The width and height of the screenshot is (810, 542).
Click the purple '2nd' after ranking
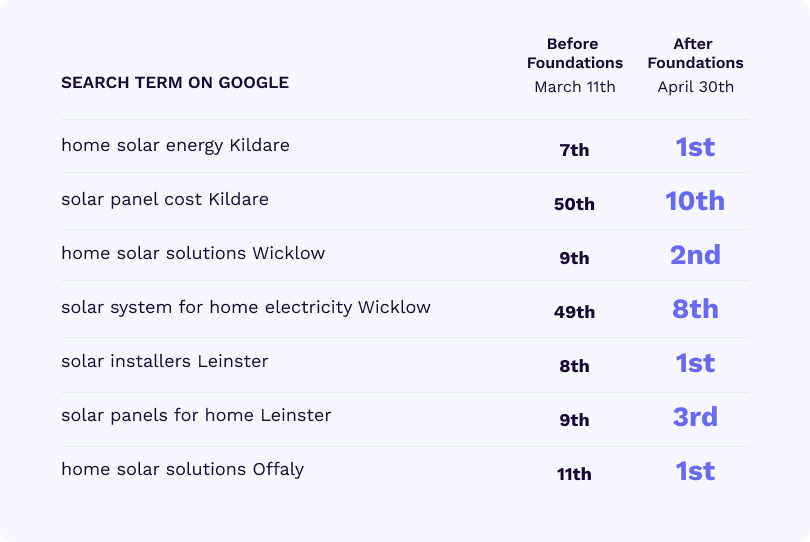[x=695, y=255]
